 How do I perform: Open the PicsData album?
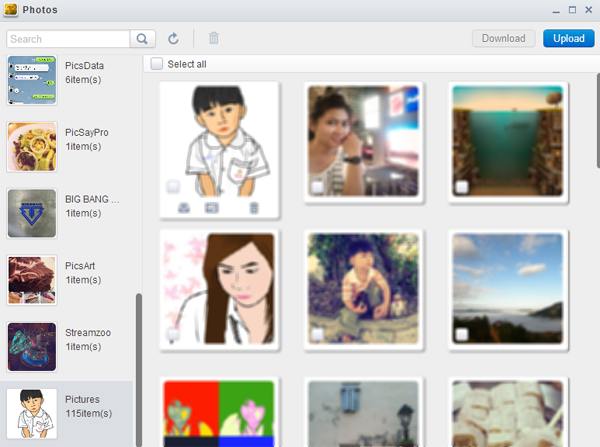click(67, 80)
